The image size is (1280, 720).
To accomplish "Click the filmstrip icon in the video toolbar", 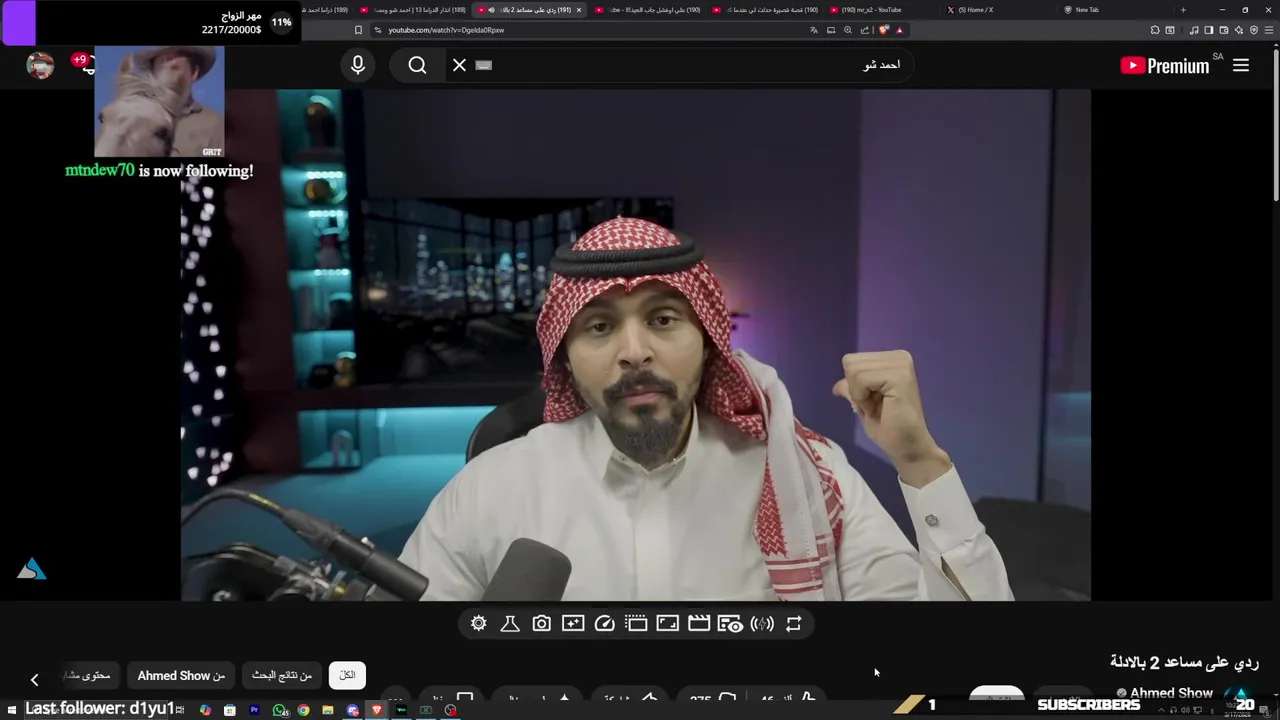I will [636, 624].
